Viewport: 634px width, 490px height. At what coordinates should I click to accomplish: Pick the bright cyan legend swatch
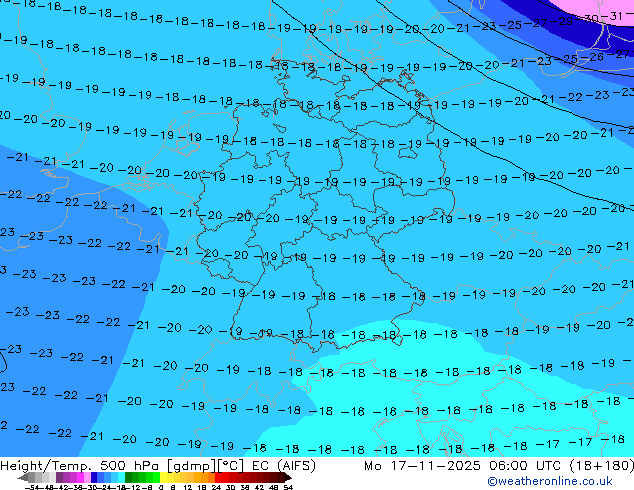121,478
